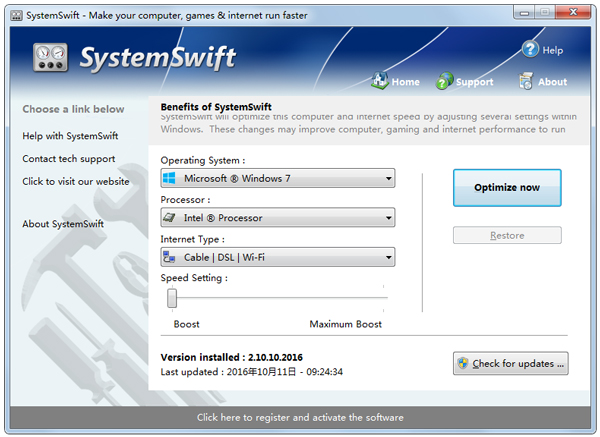Select the Help label in header
This screenshot has height=437, width=600.
pos(553,50)
